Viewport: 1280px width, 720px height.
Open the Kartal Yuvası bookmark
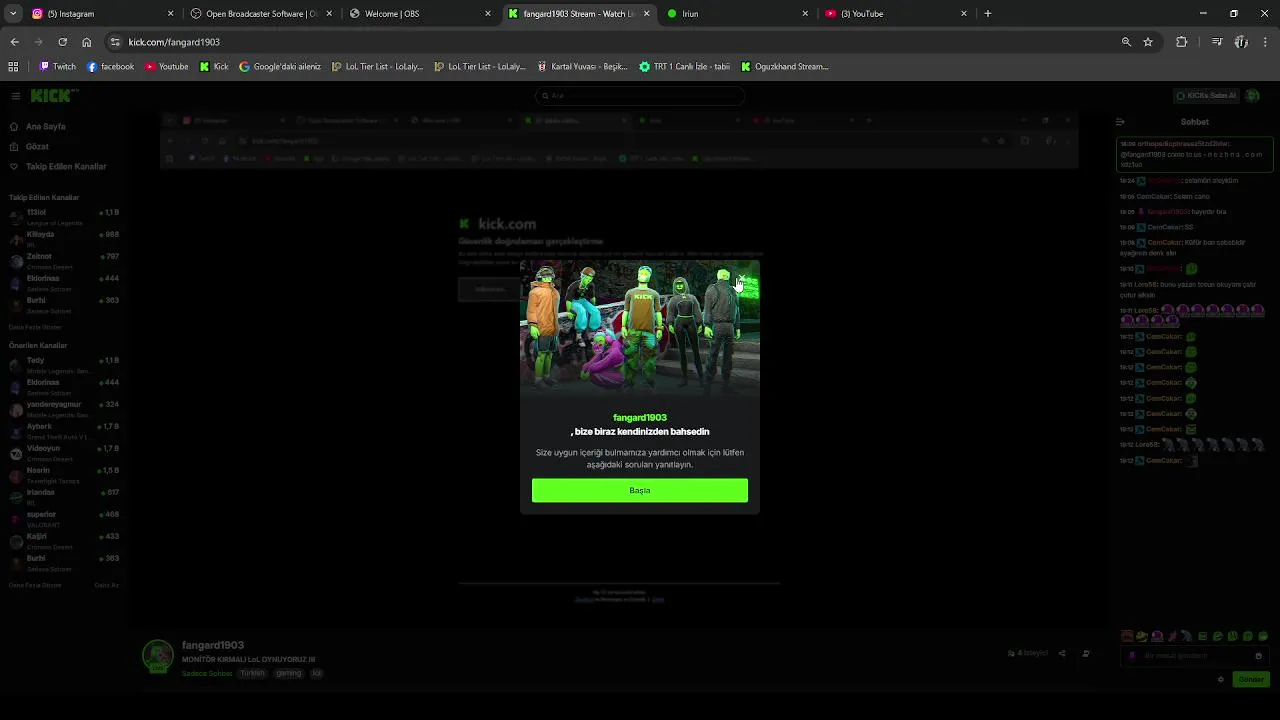coord(582,67)
